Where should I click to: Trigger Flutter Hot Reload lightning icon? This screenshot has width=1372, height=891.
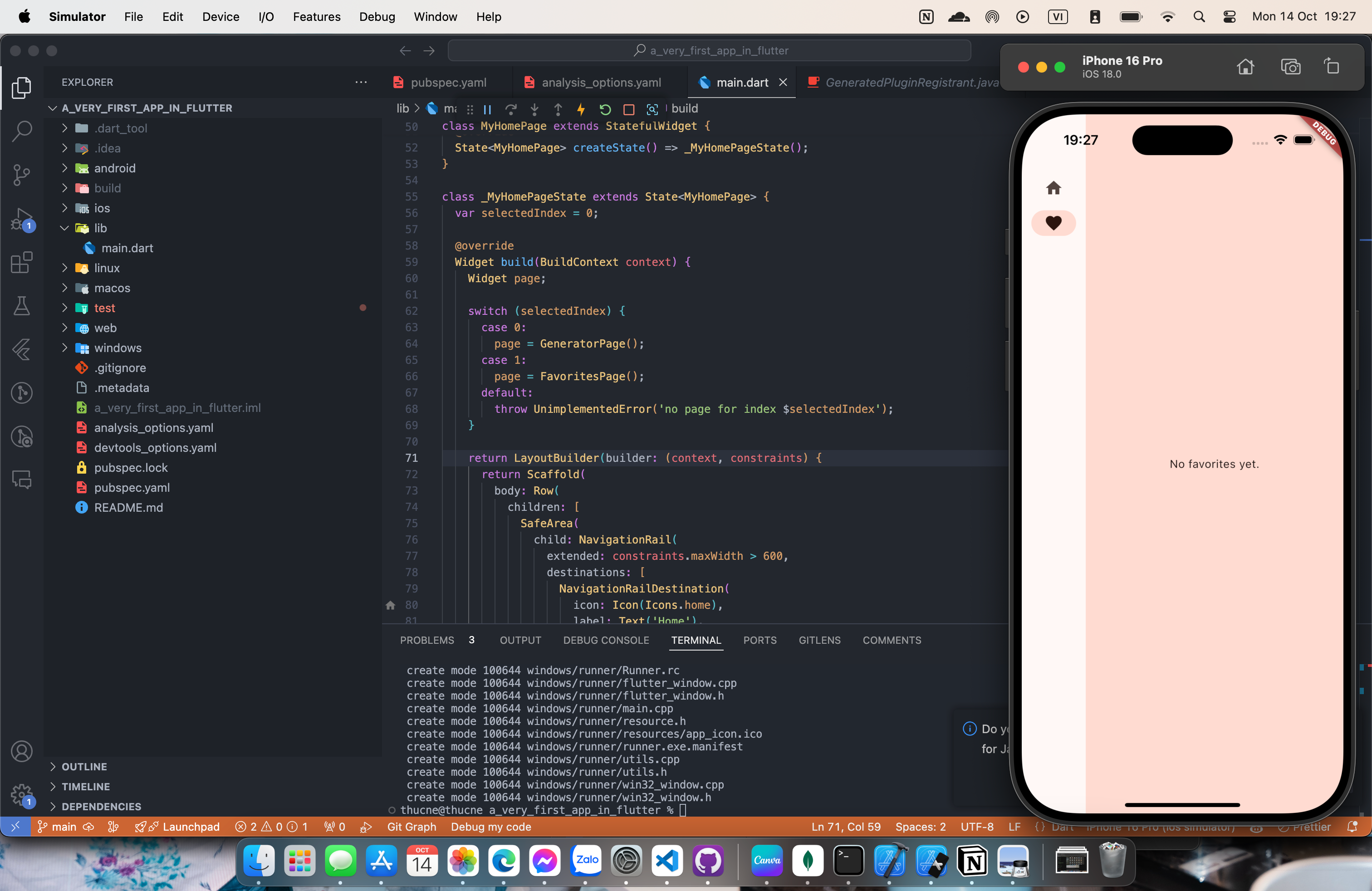[x=581, y=109]
